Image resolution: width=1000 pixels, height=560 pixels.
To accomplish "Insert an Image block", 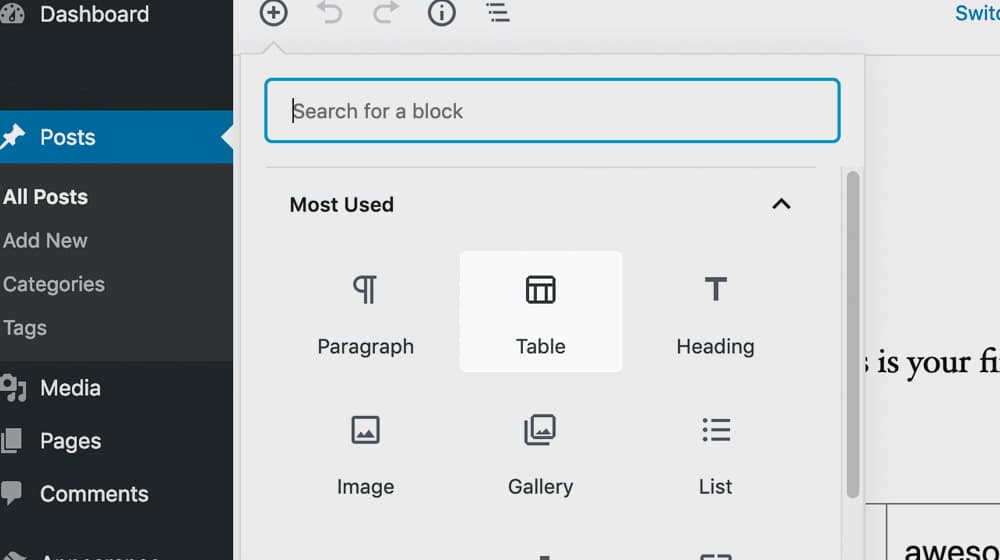I will coord(365,452).
